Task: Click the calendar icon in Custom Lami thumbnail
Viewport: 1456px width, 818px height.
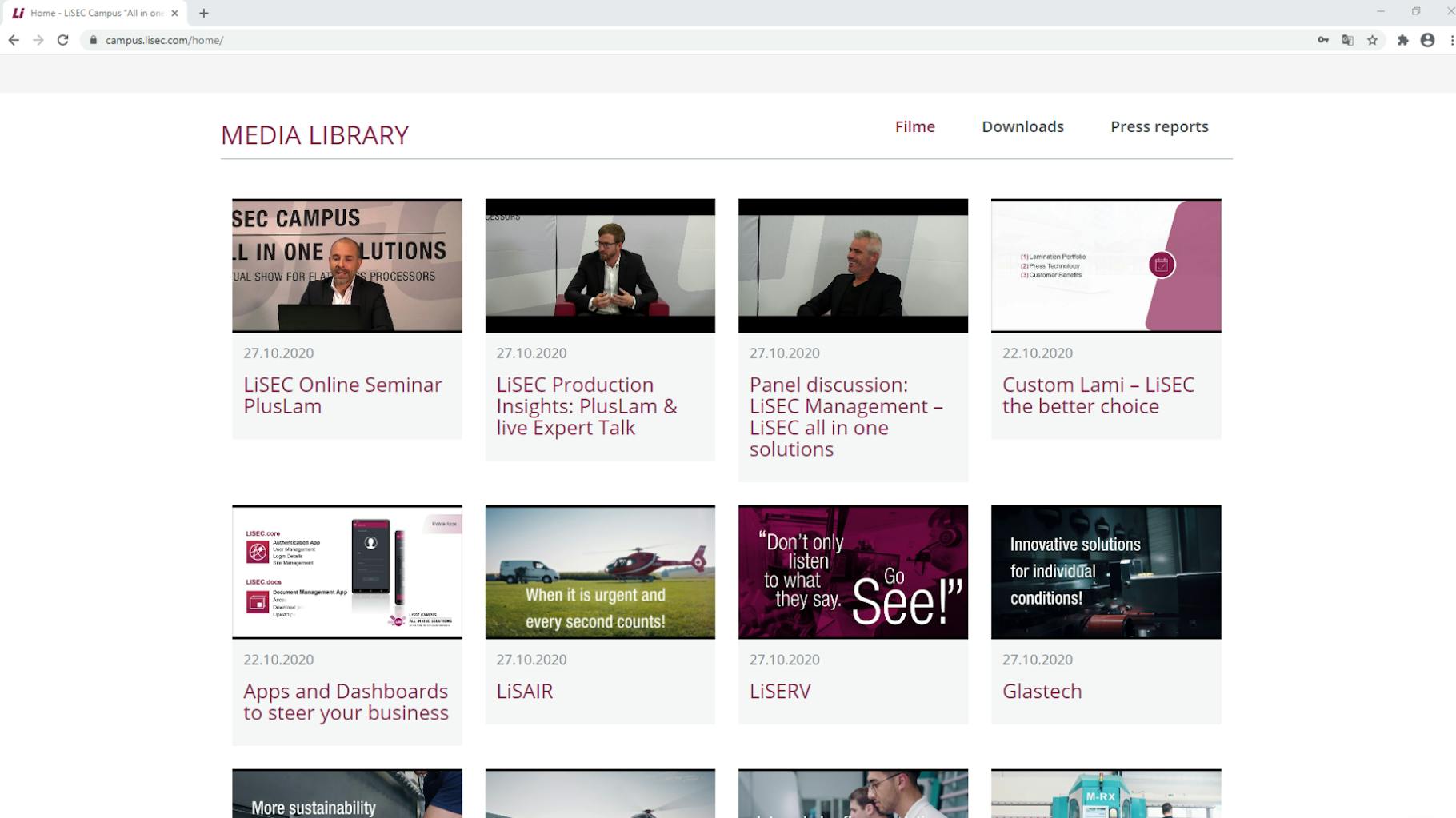Action: pyautogui.click(x=1162, y=265)
